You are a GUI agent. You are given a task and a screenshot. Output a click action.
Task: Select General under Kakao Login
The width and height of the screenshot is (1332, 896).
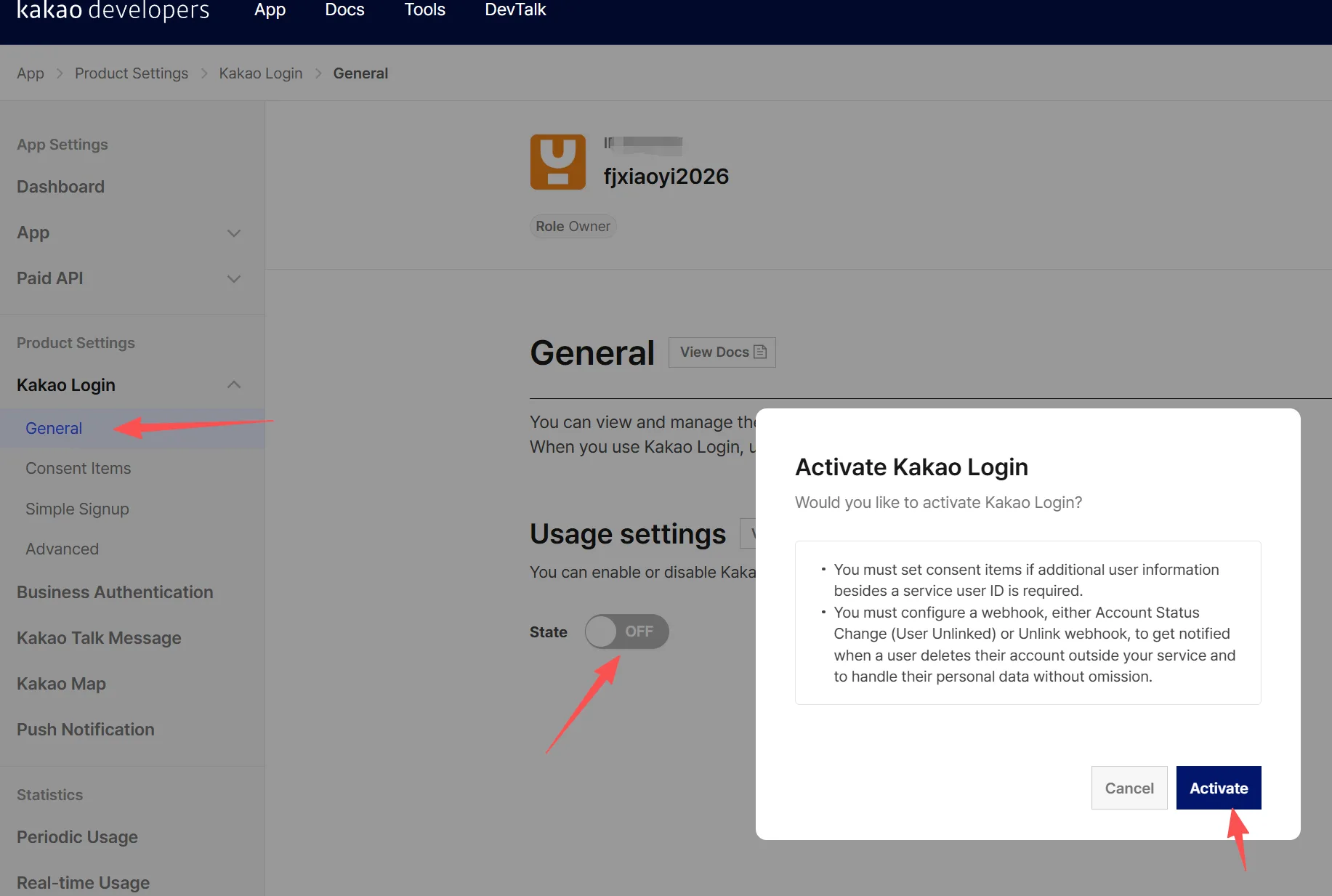tap(54, 428)
